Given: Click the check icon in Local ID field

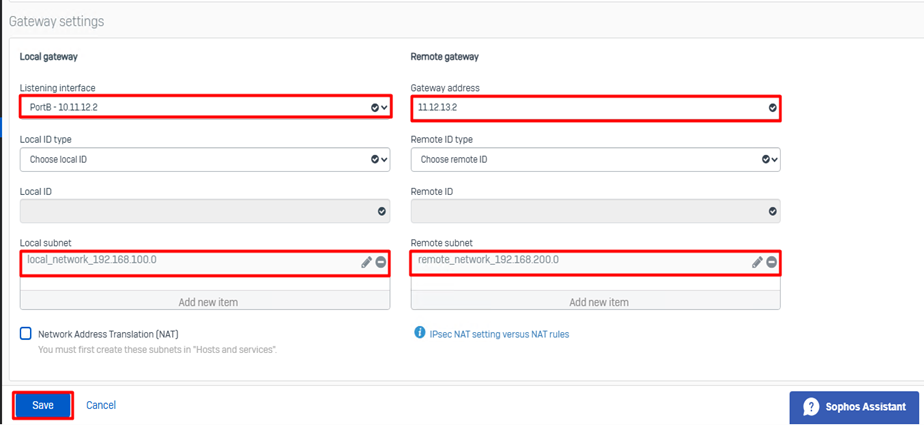Looking at the screenshot, I should 381,211.
